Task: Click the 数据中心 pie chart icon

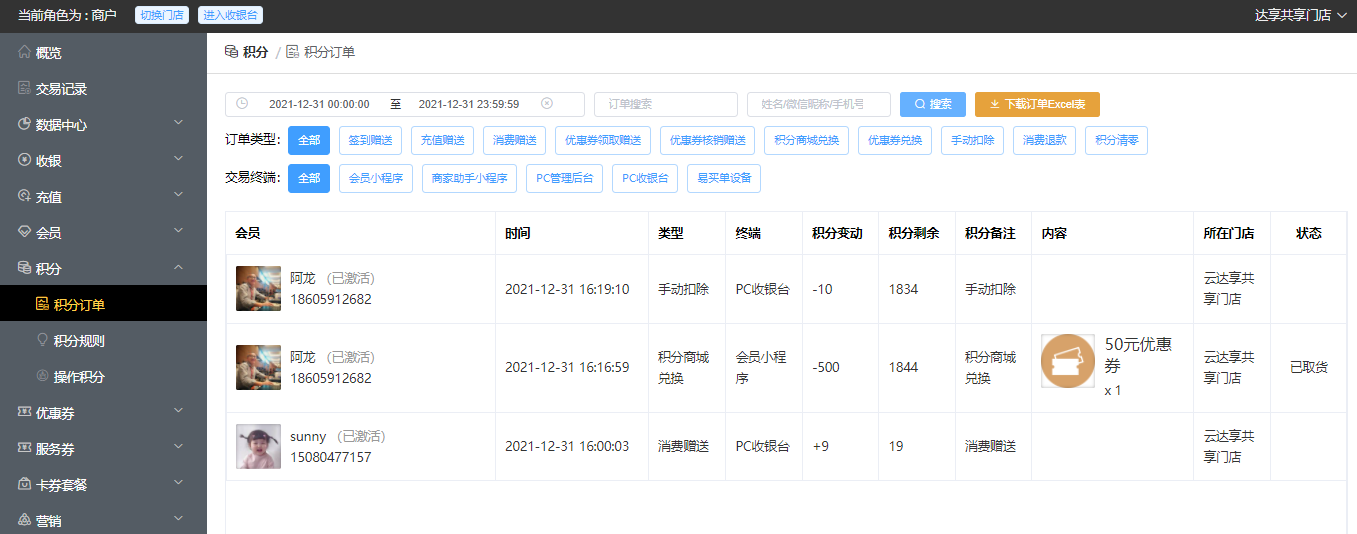Action: pos(24,124)
